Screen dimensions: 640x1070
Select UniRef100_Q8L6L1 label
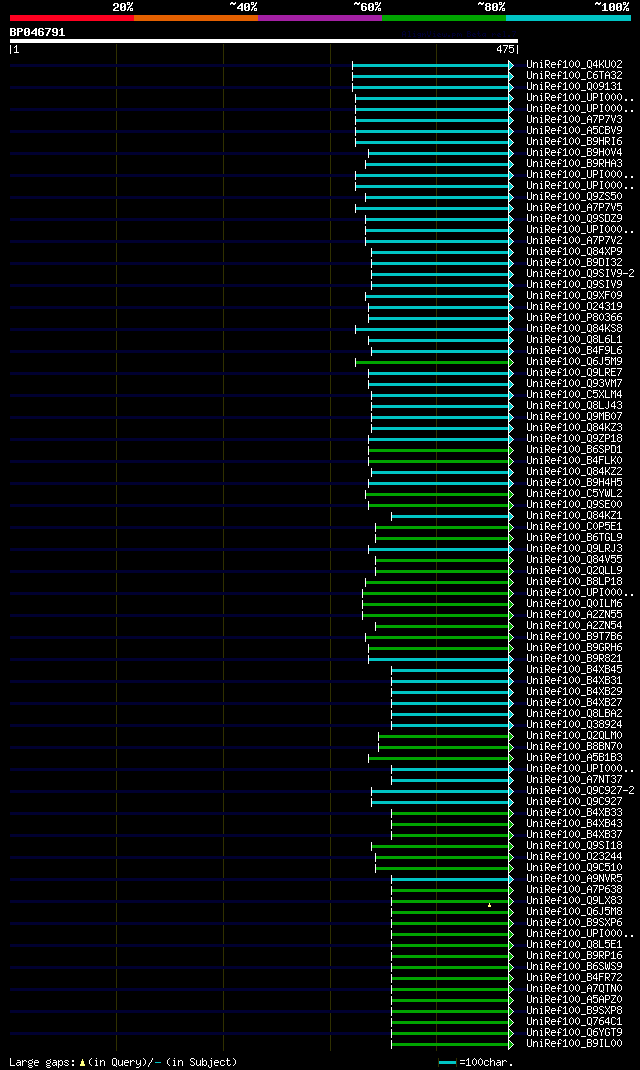pyautogui.click(x=574, y=339)
